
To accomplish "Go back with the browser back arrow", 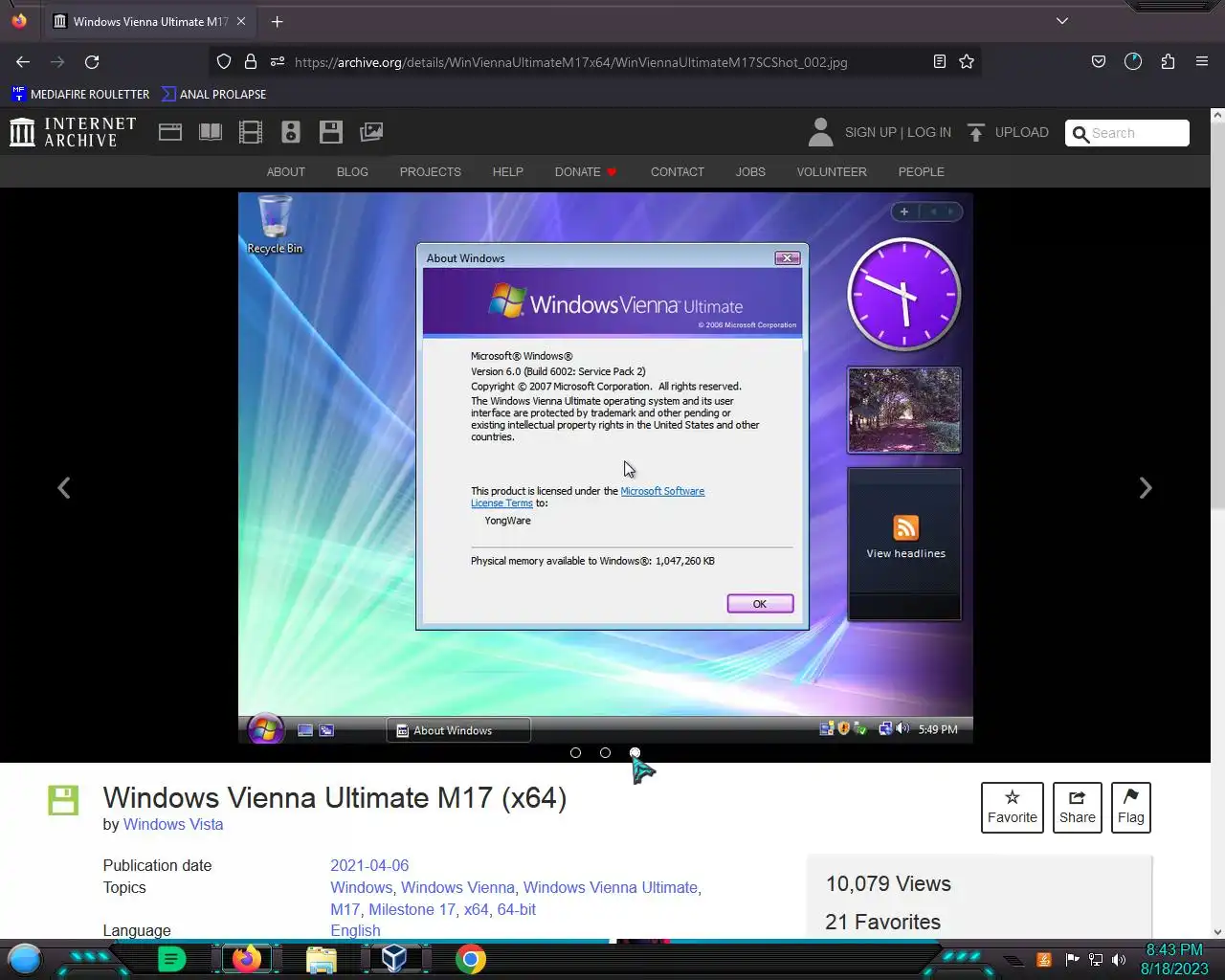I will (x=23, y=62).
